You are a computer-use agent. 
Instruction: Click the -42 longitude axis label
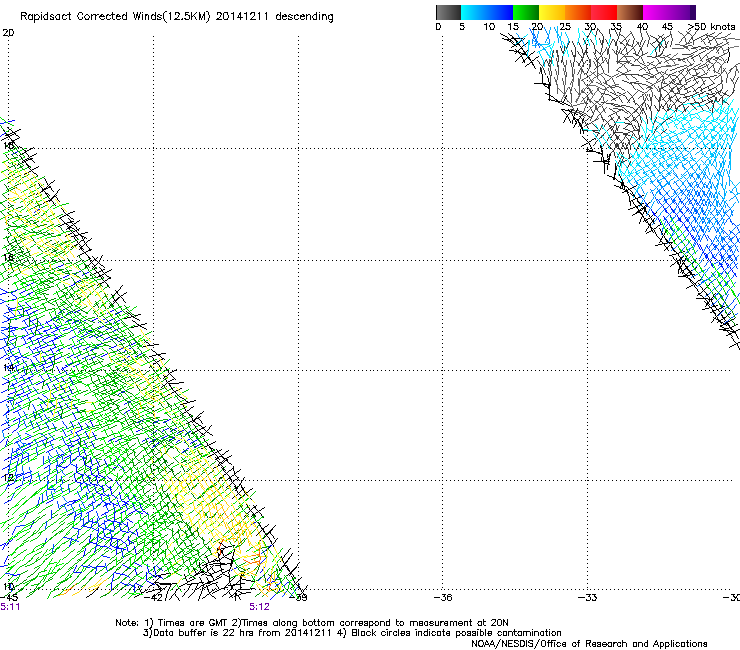(x=153, y=598)
